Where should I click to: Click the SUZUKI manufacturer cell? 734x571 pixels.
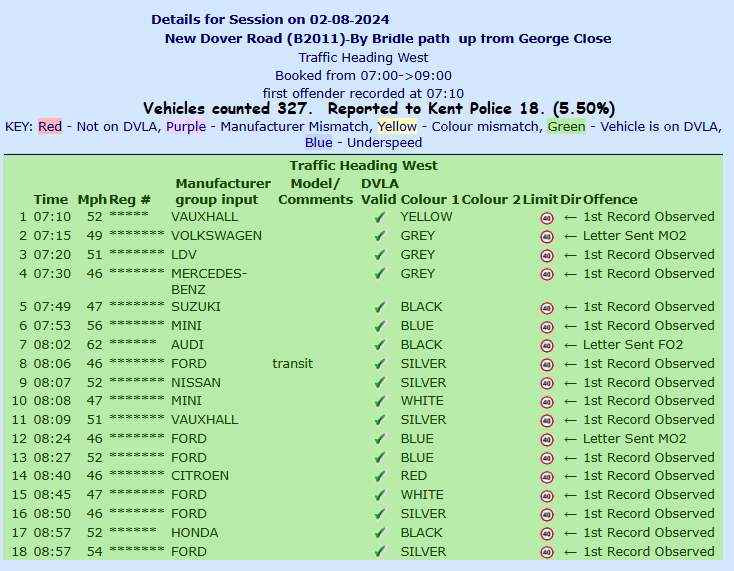196,307
